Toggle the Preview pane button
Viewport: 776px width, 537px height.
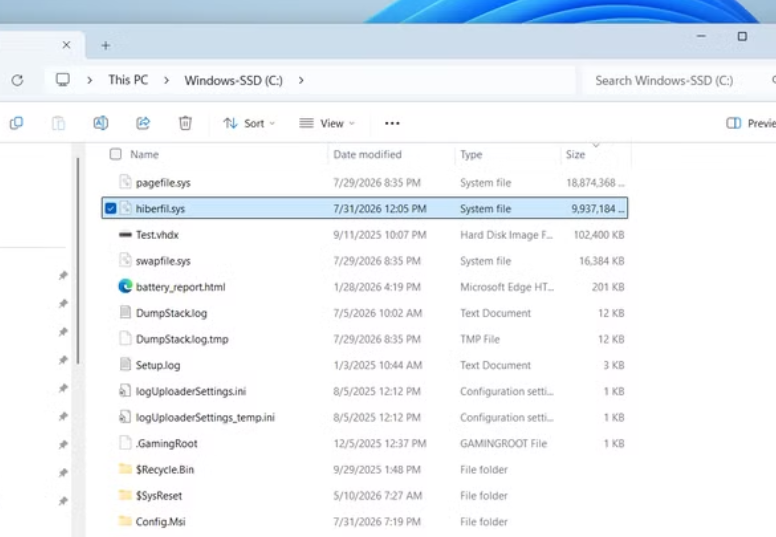[750, 123]
